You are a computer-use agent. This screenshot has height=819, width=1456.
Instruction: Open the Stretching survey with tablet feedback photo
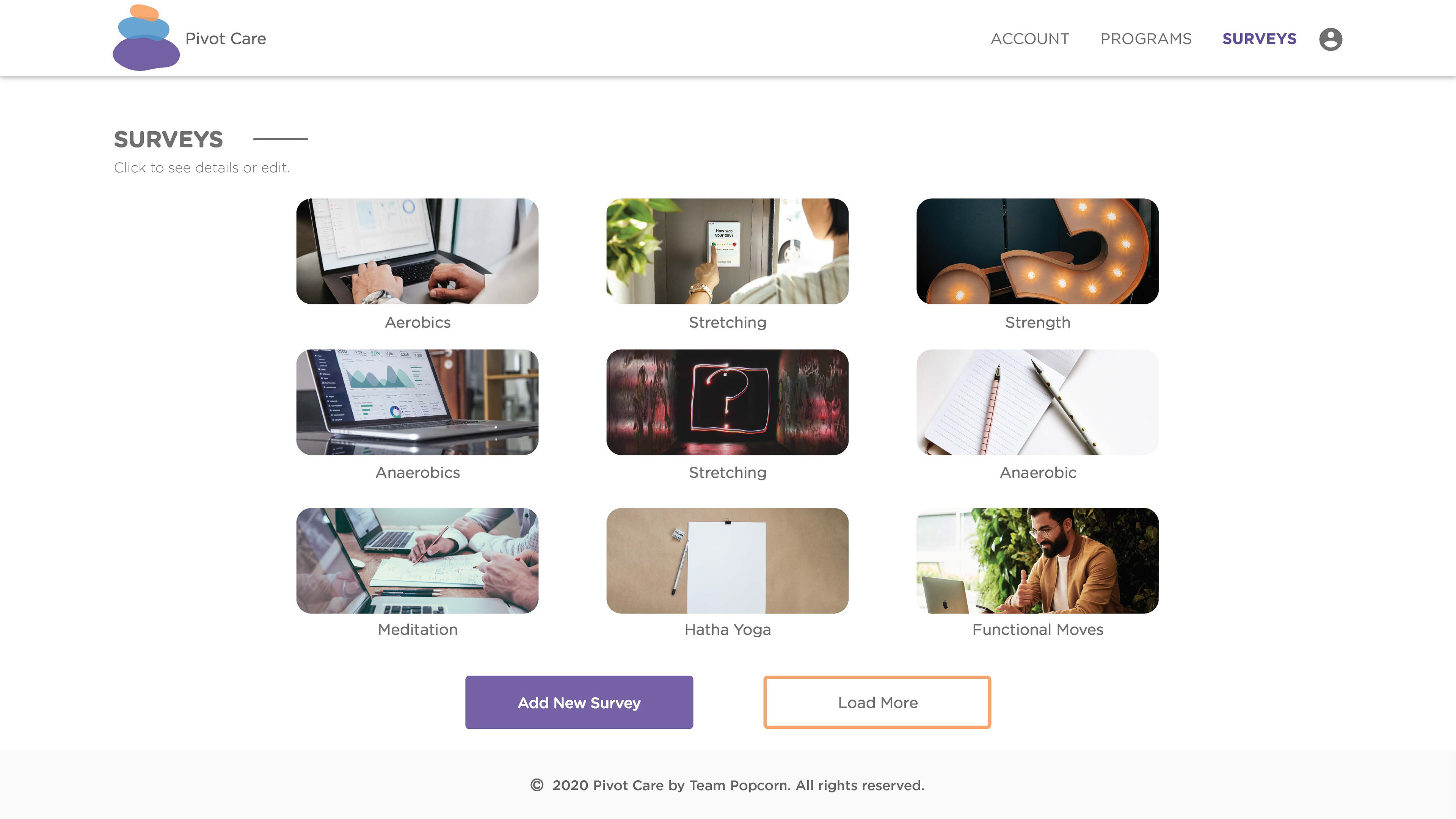[727, 251]
